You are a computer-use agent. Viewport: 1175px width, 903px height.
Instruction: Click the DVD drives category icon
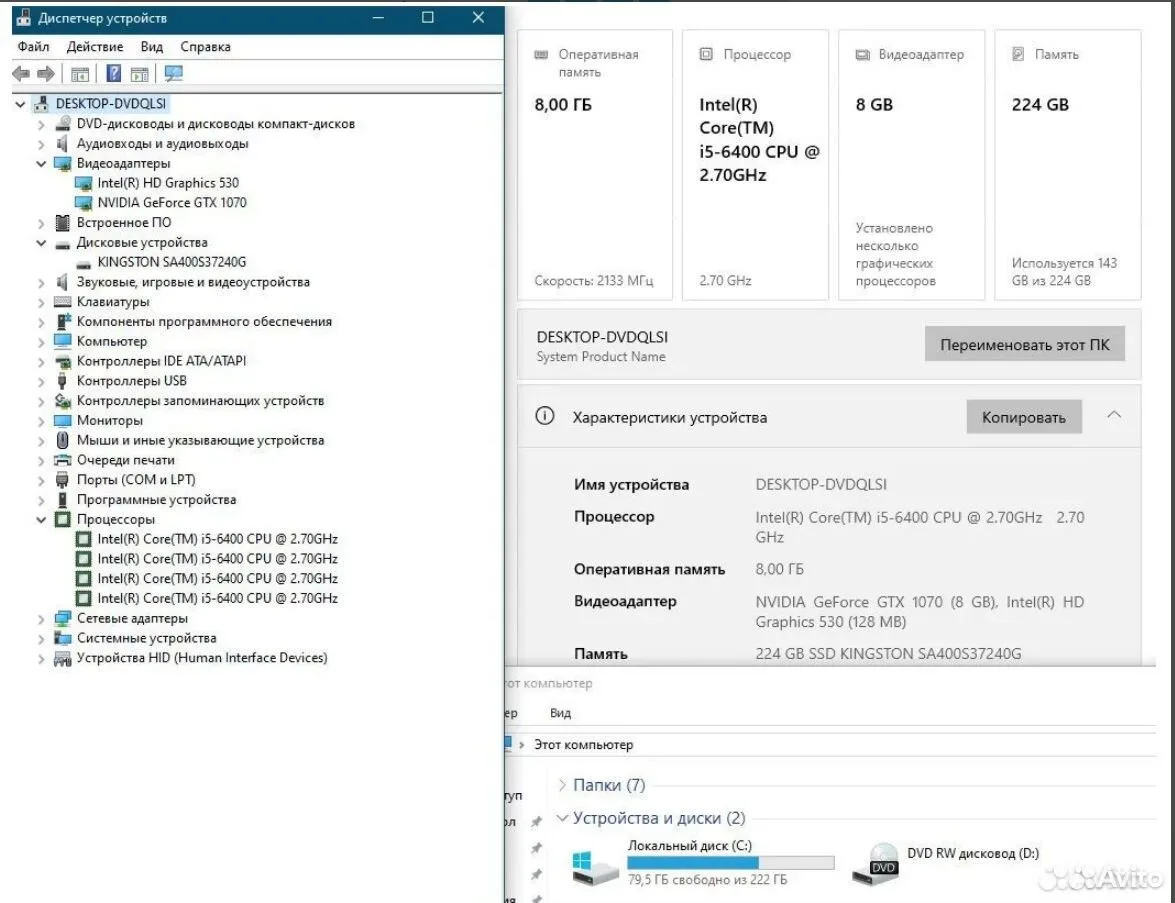click(63, 124)
